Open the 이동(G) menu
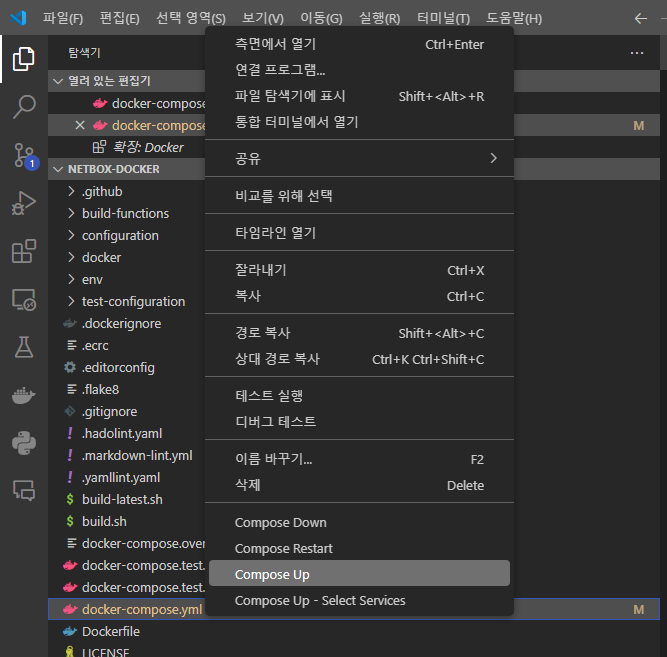The width and height of the screenshot is (667, 657). click(x=321, y=18)
